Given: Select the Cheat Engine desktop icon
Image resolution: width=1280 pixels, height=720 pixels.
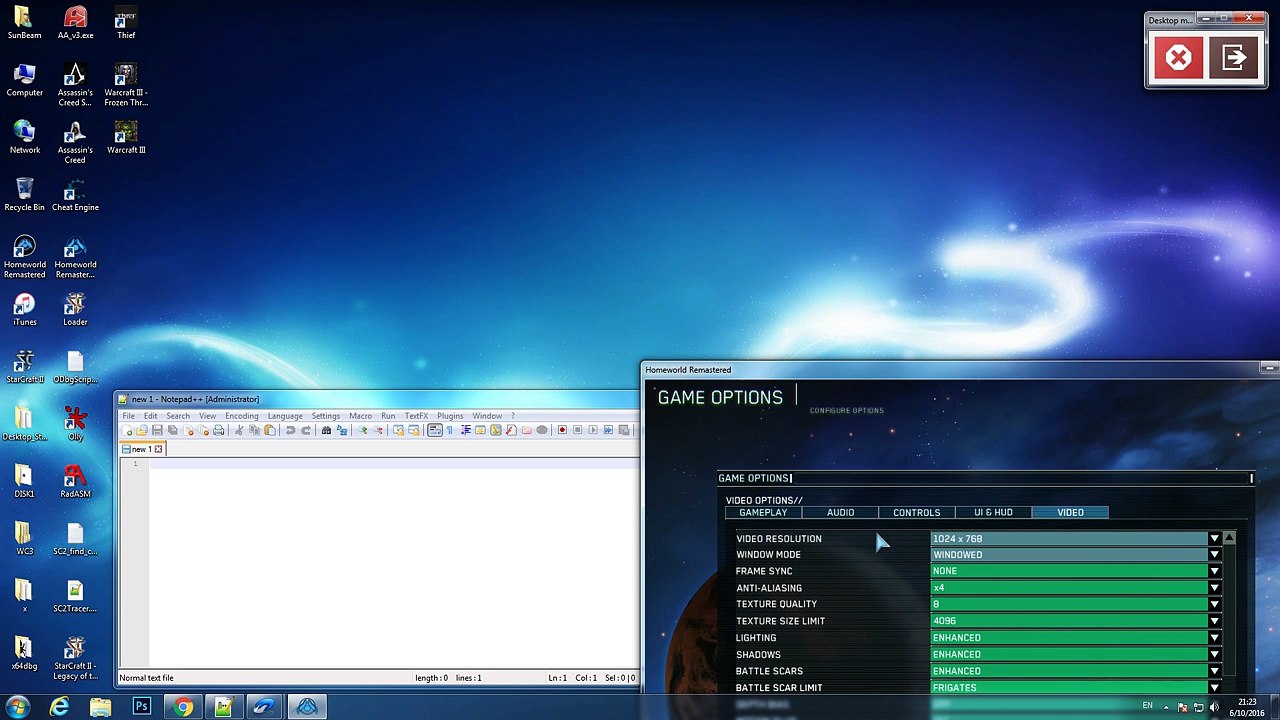Looking at the screenshot, I should [75, 195].
